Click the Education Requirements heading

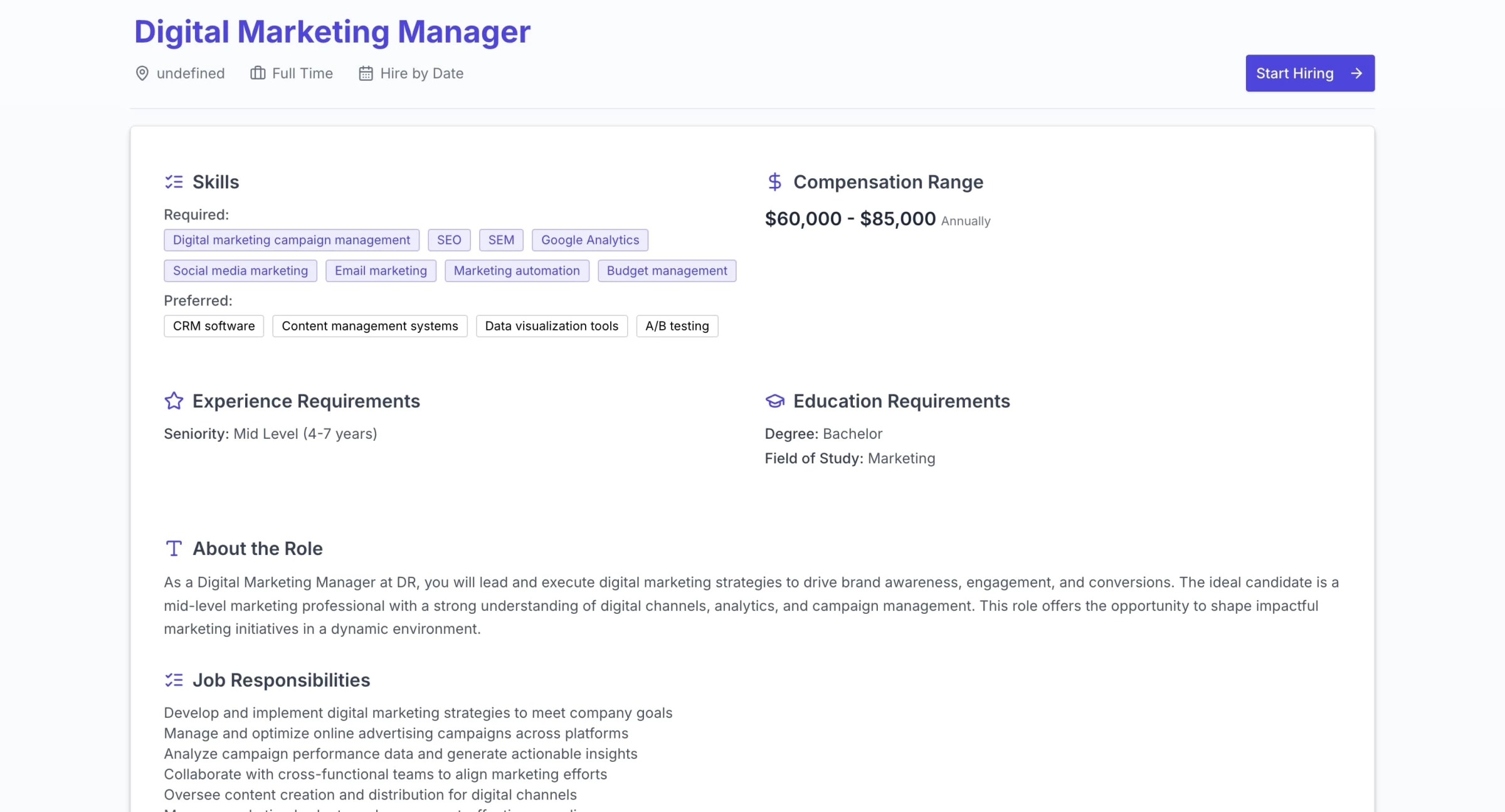902,401
